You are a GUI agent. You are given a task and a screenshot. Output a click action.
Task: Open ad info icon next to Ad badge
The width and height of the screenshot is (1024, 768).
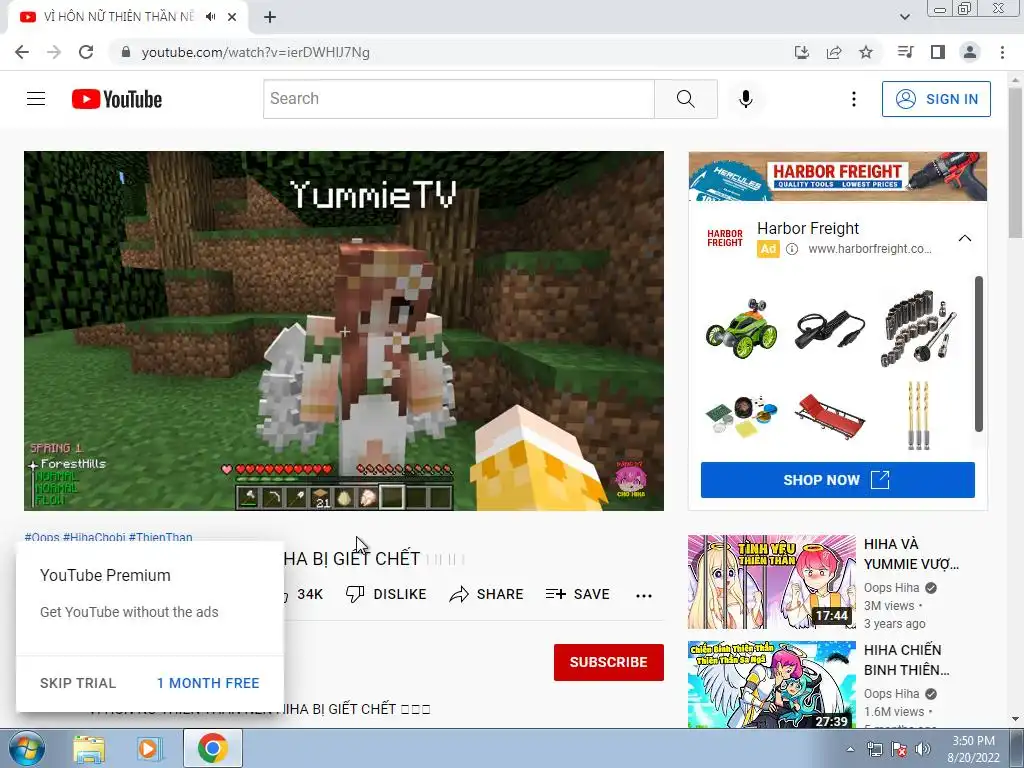[792, 249]
